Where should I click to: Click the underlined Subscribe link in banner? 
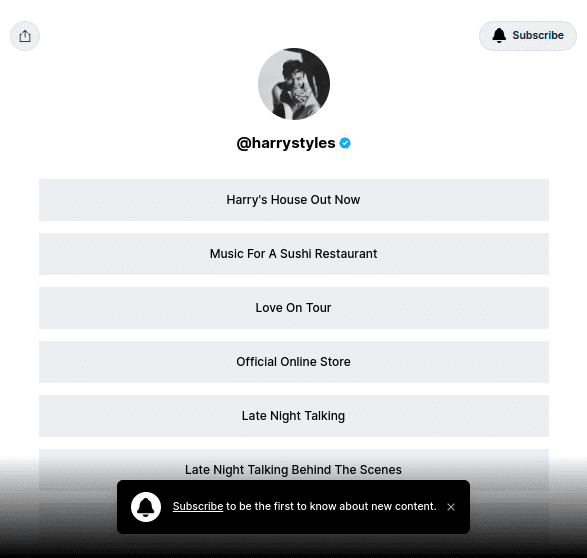click(198, 506)
